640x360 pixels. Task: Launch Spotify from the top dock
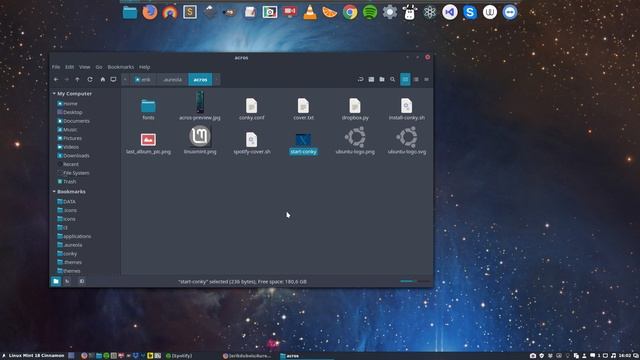(370, 12)
